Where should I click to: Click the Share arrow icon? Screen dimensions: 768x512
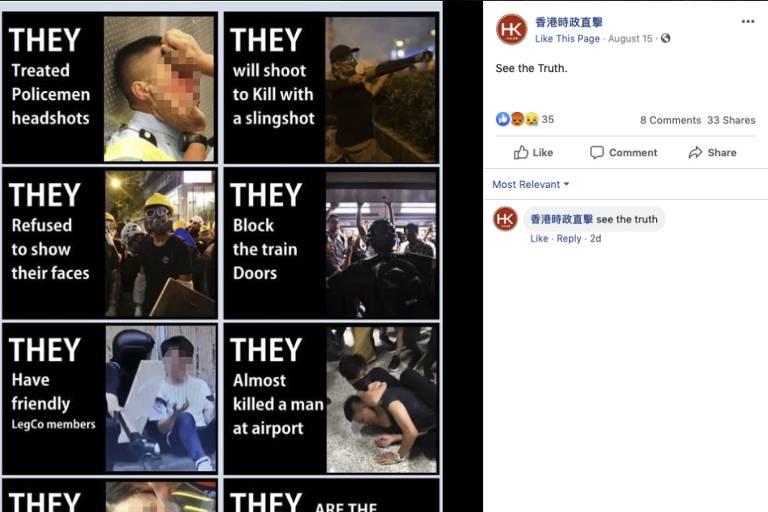click(x=695, y=153)
